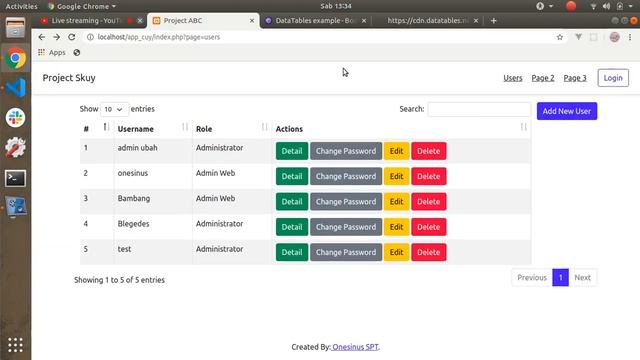Open the Google Chrome app menu

tap(82, 6)
